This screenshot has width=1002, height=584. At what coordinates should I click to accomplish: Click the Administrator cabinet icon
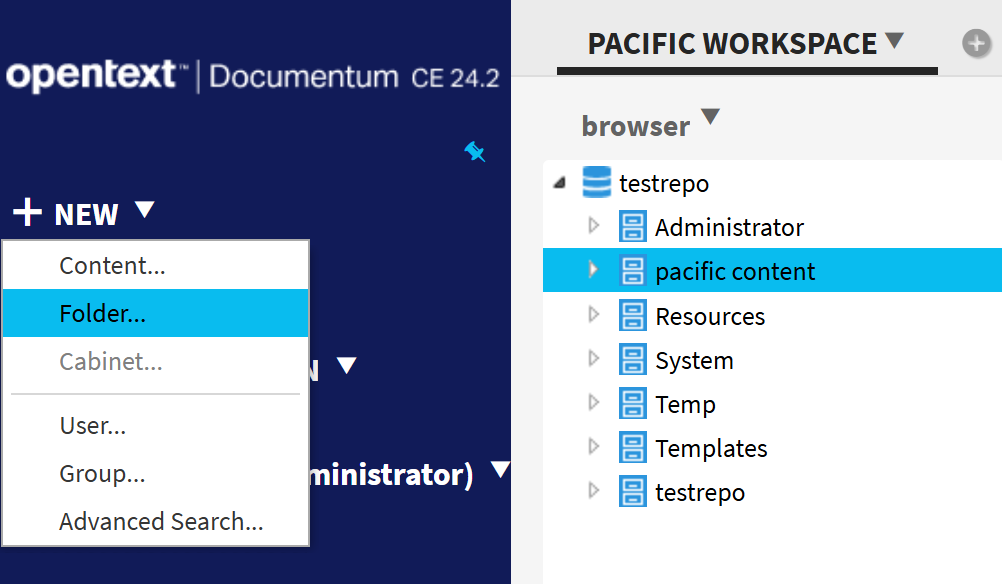(632, 227)
